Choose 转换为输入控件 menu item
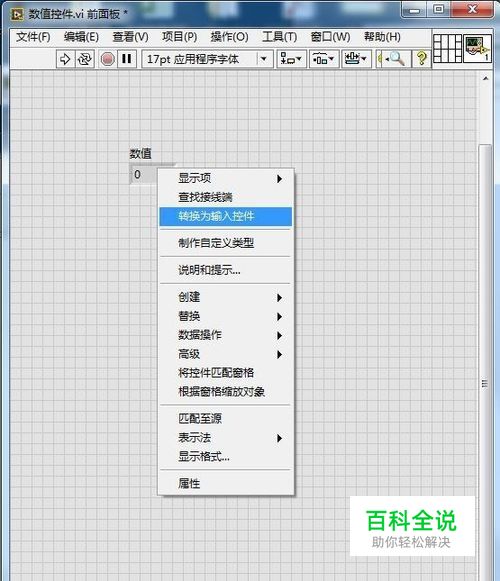 [226, 216]
